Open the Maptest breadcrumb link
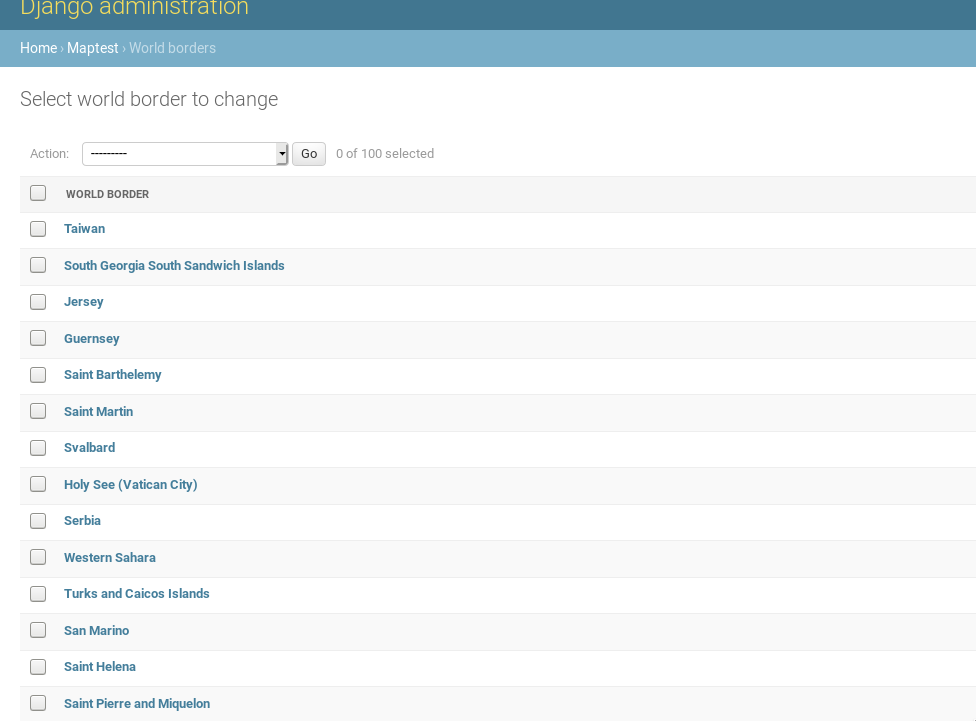The width and height of the screenshot is (976, 721). (x=92, y=48)
